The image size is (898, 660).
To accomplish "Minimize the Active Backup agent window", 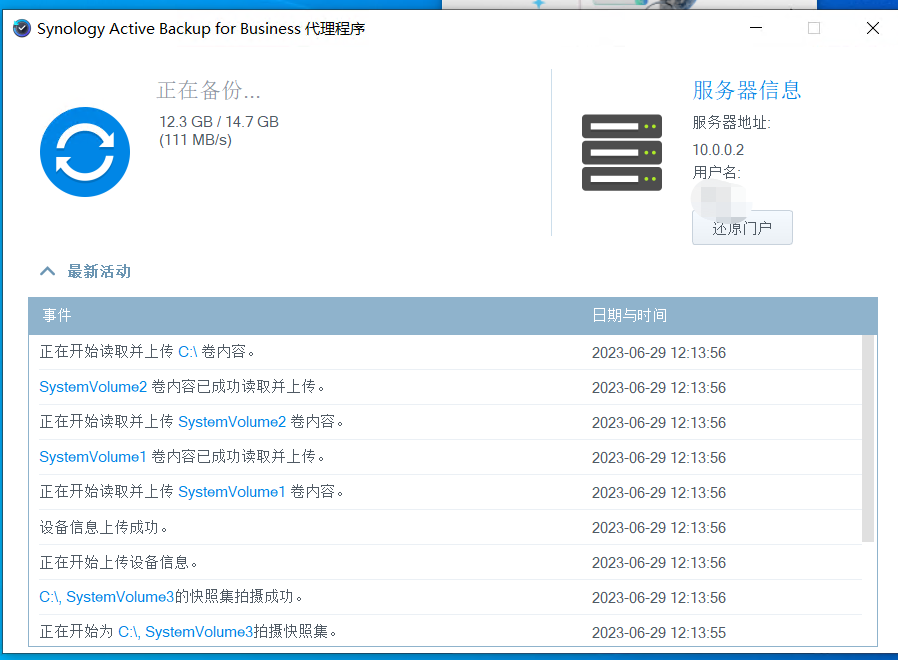I will [x=756, y=28].
